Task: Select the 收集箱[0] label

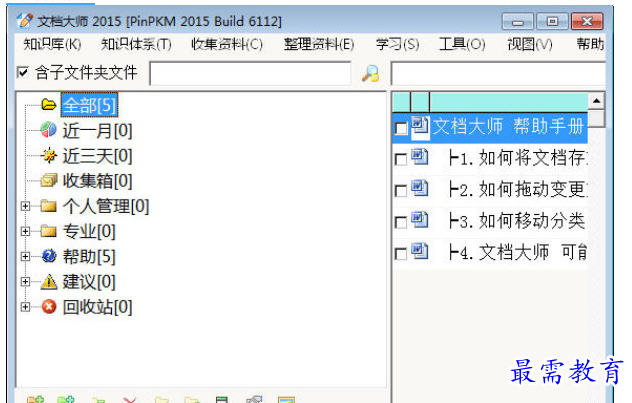Action: (x=97, y=181)
